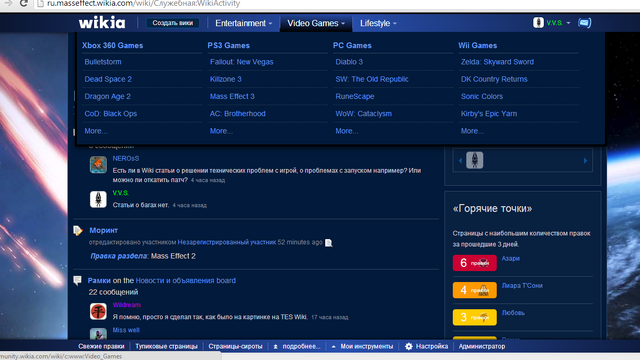Click Wildream user avatar
The width and height of the screenshot is (640, 360).
(x=98, y=311)
